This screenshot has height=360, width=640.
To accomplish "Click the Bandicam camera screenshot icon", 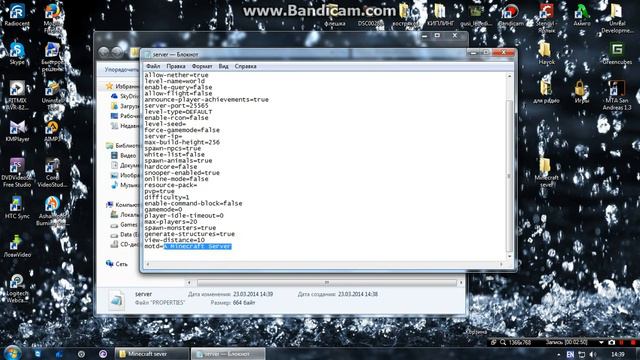I will 611,342.
